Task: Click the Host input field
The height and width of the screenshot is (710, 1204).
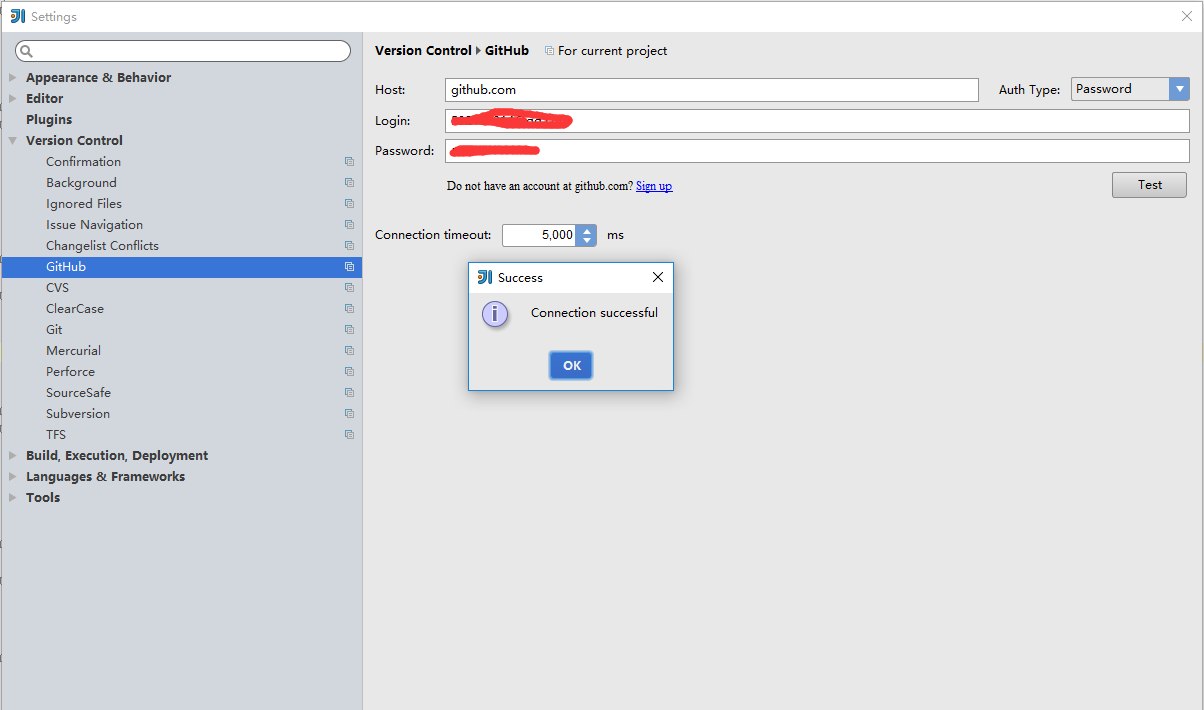Action: coord(712,90)
